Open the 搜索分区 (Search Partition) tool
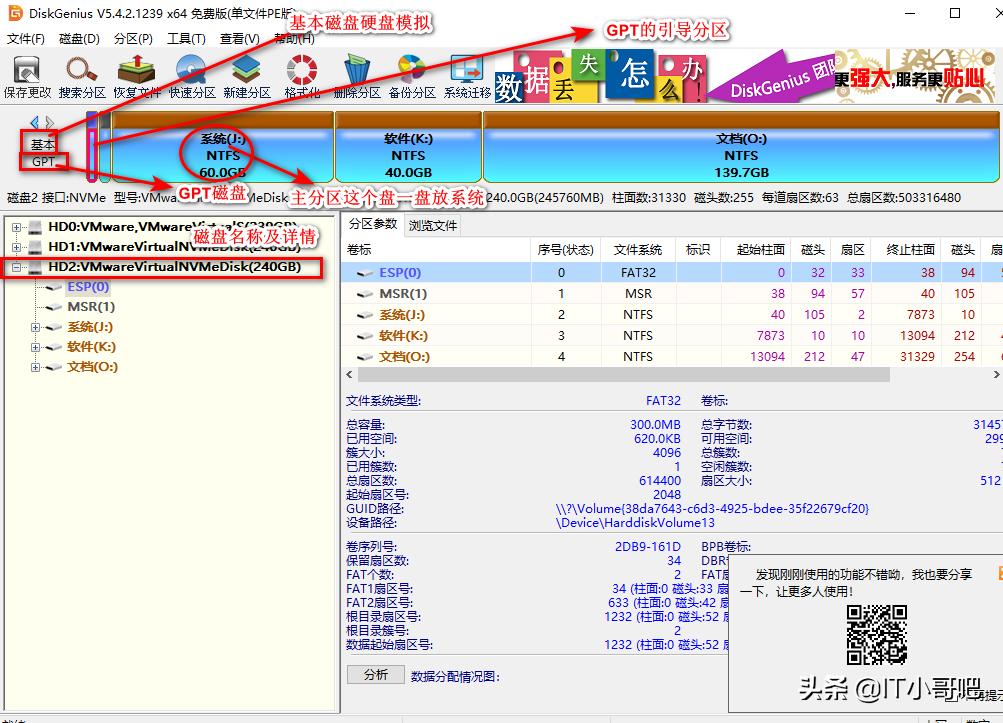The width and height of the screenshot is (1003, 723). [80, 75]
